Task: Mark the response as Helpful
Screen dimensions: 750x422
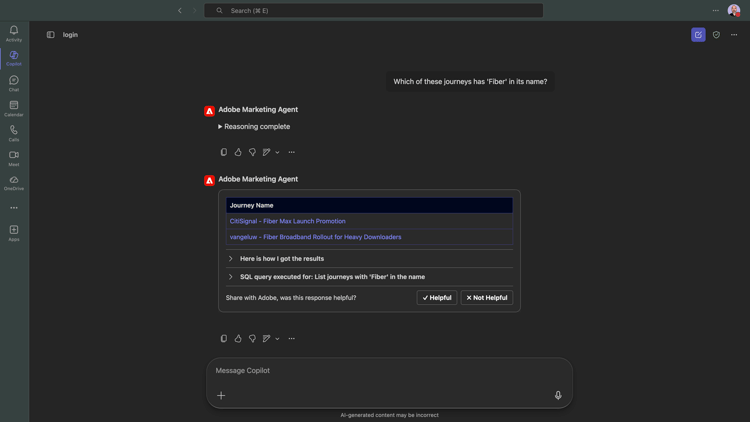Action: (x=437, y=298)
